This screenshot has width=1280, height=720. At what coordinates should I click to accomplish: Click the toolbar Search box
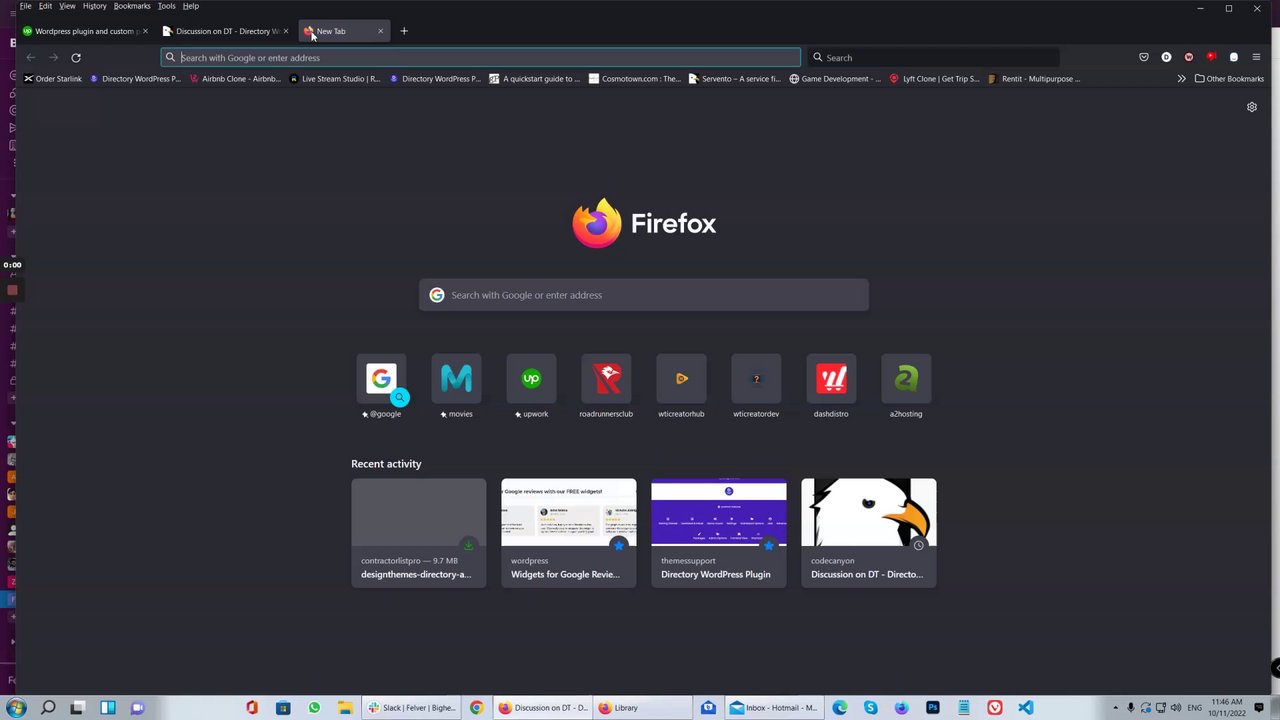click(933, 57)
